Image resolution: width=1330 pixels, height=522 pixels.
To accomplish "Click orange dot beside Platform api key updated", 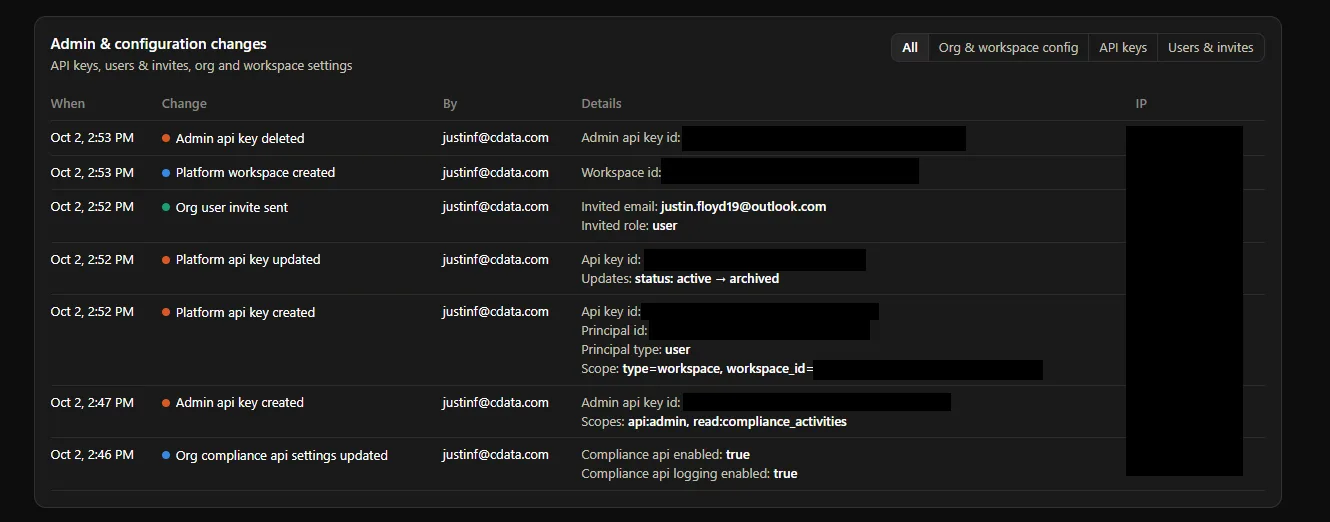I will (x=166, y=260).
